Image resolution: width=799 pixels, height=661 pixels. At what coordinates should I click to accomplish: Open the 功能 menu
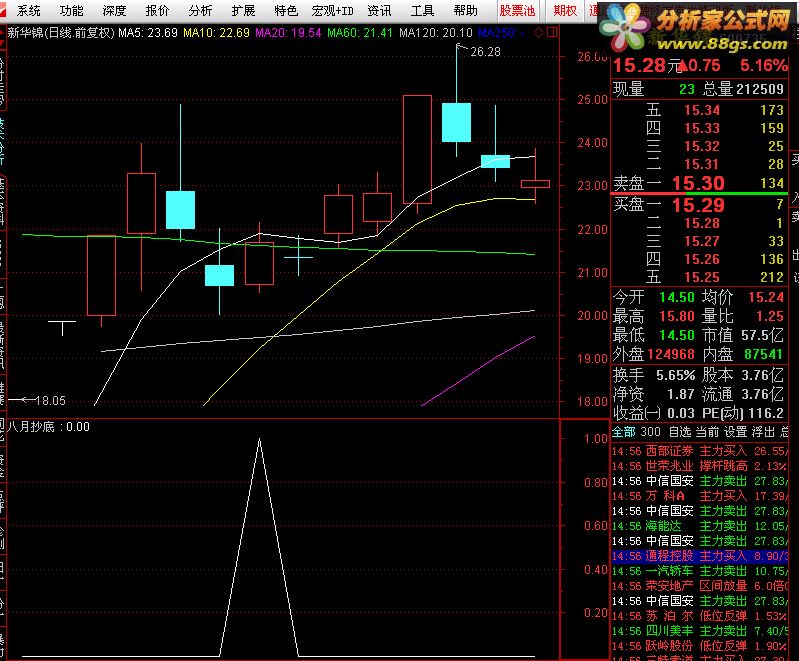(71, 10)
